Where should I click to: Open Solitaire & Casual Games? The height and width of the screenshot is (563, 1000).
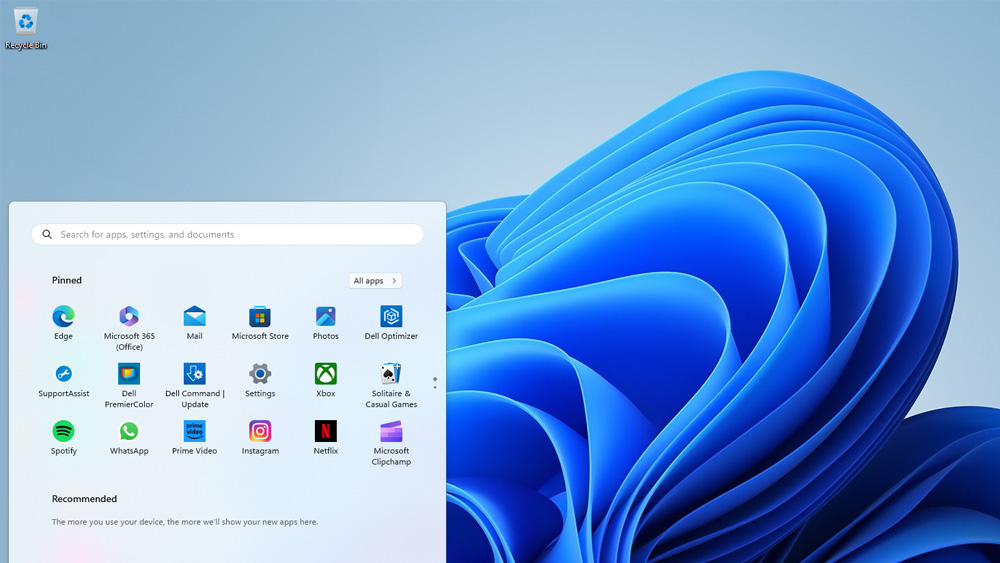pos(391,385)
